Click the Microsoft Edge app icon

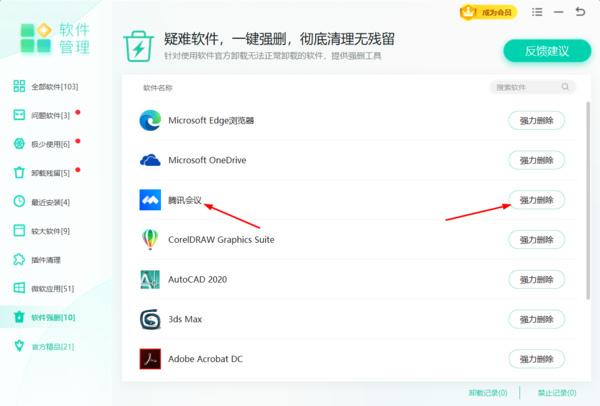coord(150,120)
